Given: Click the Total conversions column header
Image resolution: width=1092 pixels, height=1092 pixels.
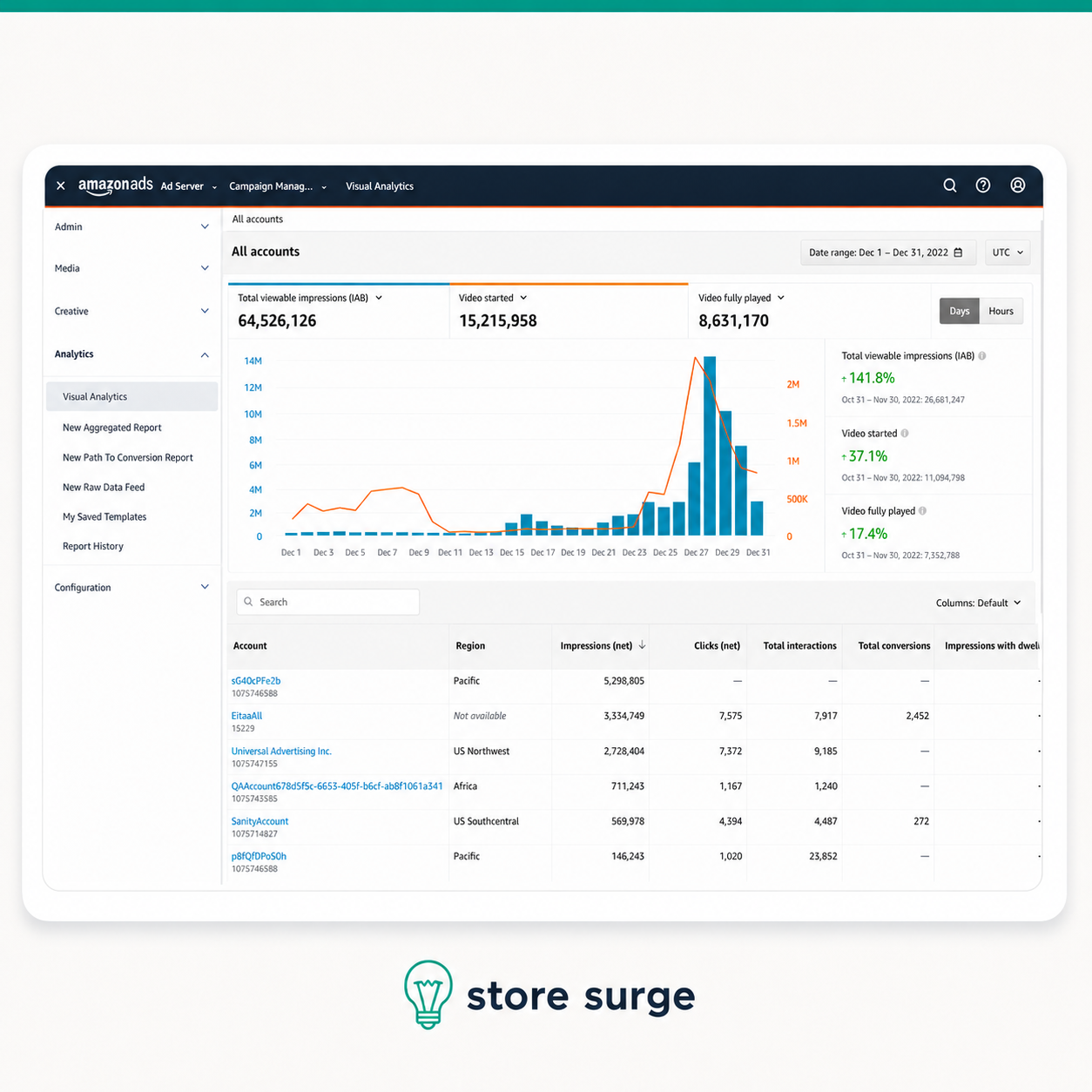Looking at the screenshot, I should (x=894, y=646).
